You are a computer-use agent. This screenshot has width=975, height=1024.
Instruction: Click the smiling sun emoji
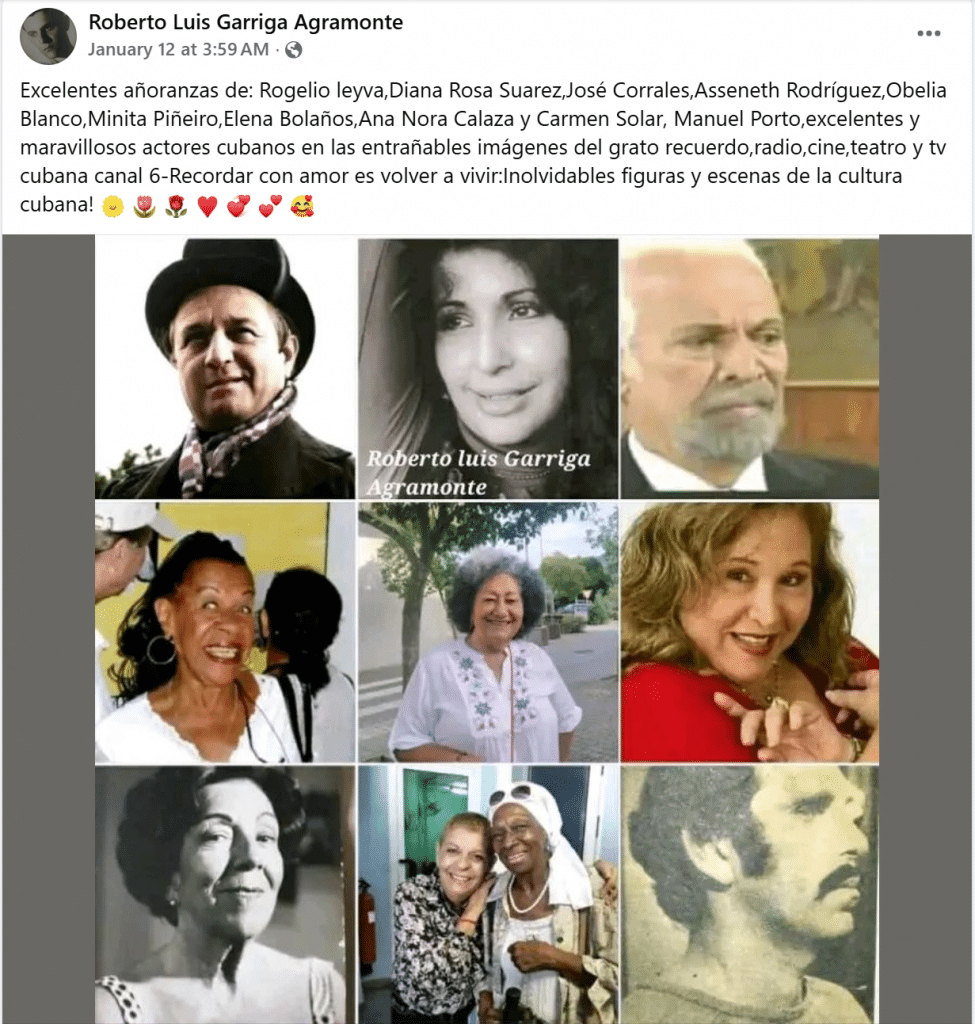tap(113, 206)
